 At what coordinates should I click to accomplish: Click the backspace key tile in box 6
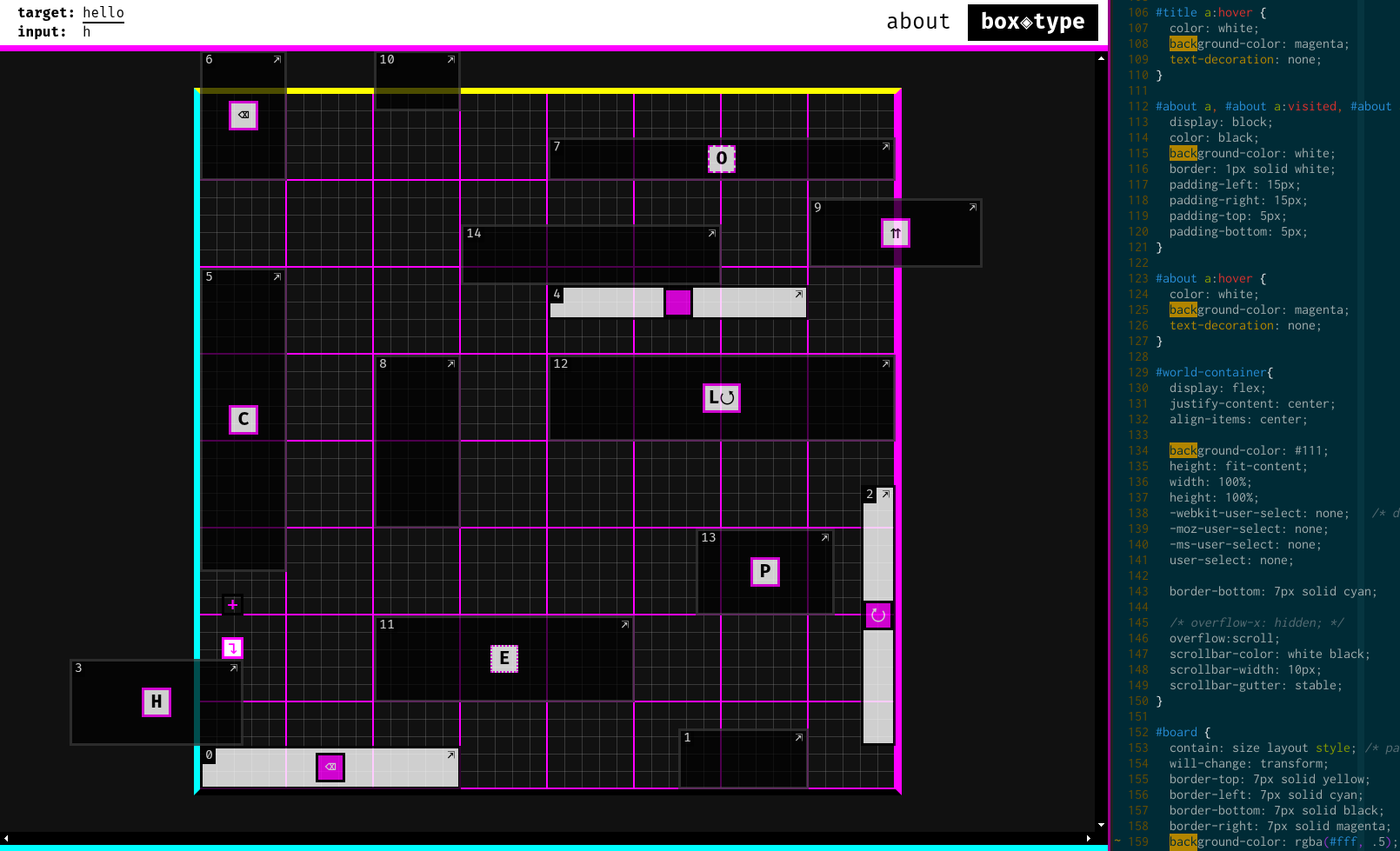(243, 115)
